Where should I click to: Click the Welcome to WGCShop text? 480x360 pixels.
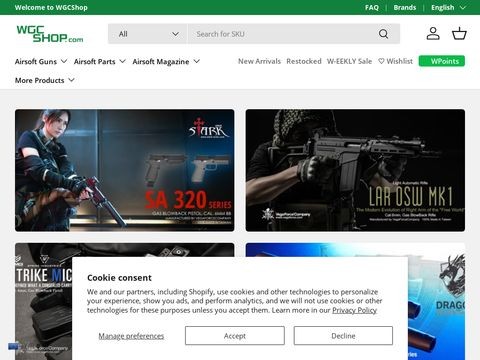click(x=51, y=7)
